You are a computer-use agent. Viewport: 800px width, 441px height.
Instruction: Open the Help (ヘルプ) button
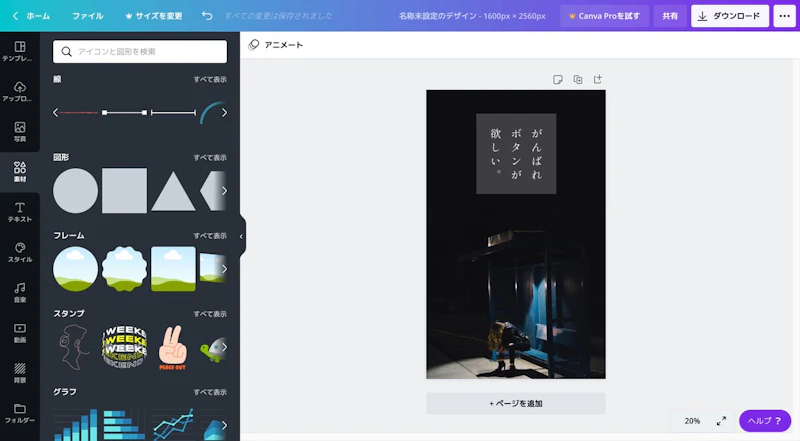765,421
